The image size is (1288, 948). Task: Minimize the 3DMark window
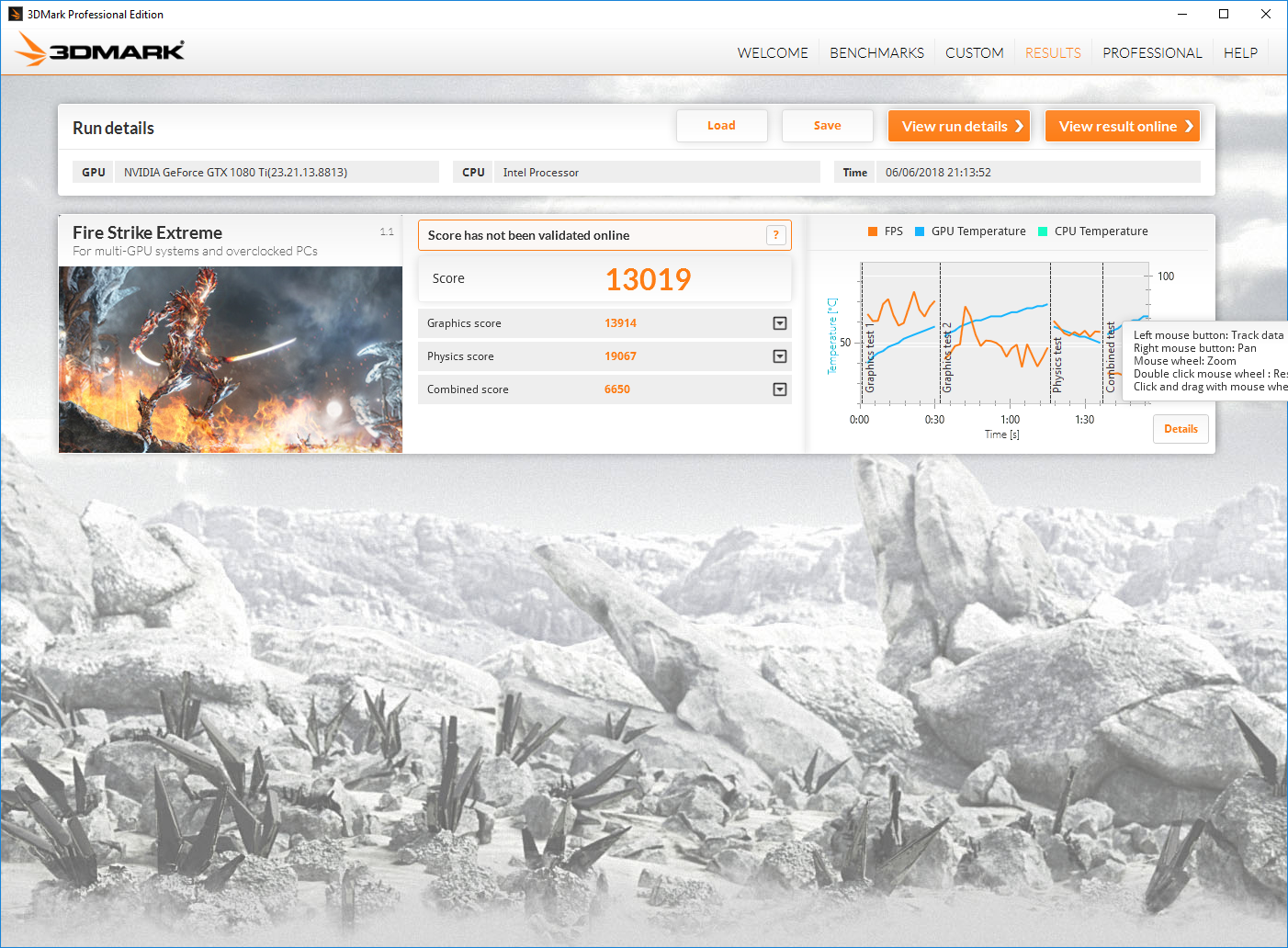[1182, 14]
